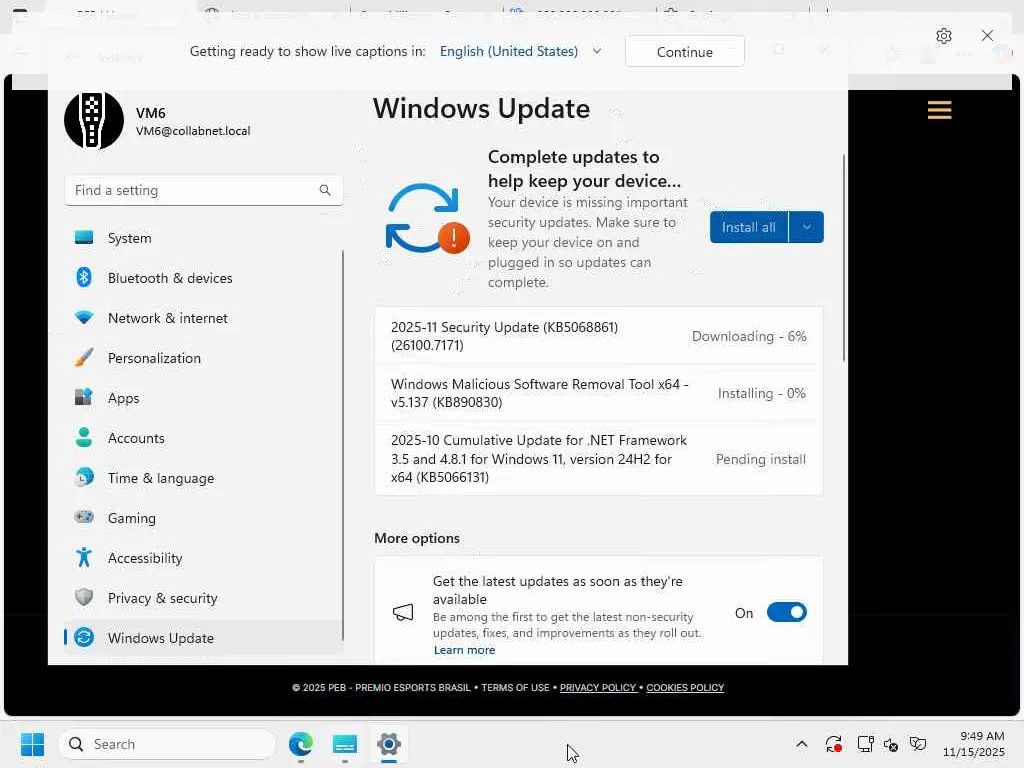Select Personalization in settings sidebar
1024x768 pixels.
203,358
